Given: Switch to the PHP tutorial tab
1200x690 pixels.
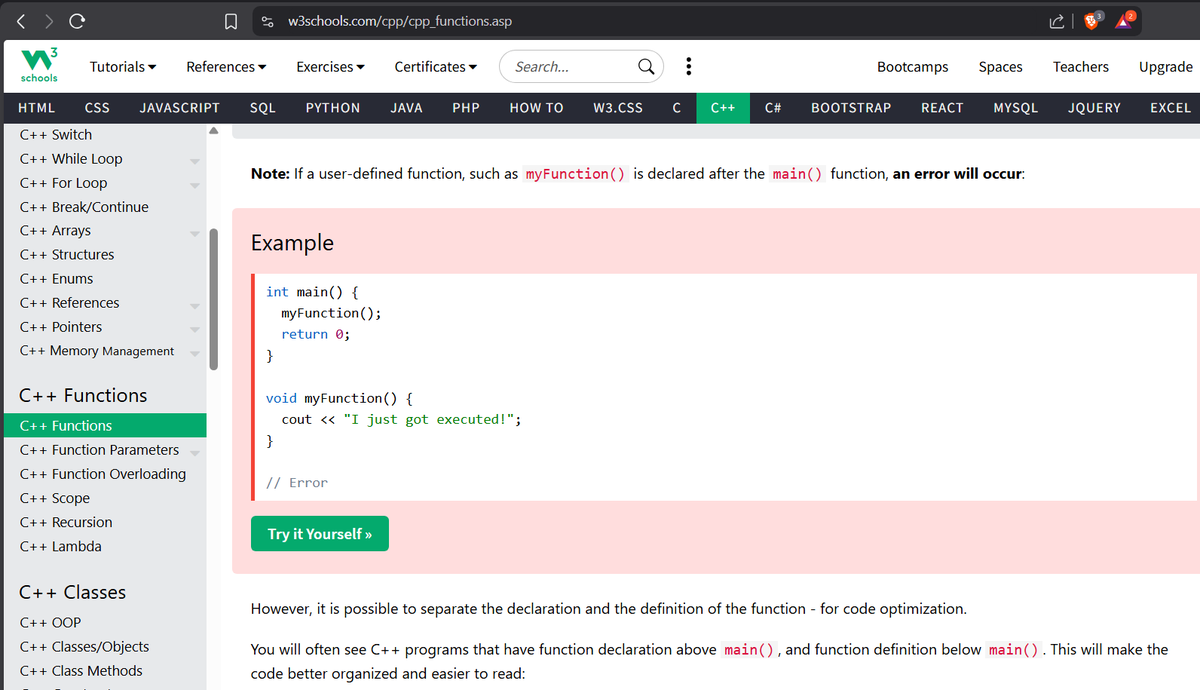Looking at the screenshot, I should coord(466,107).
